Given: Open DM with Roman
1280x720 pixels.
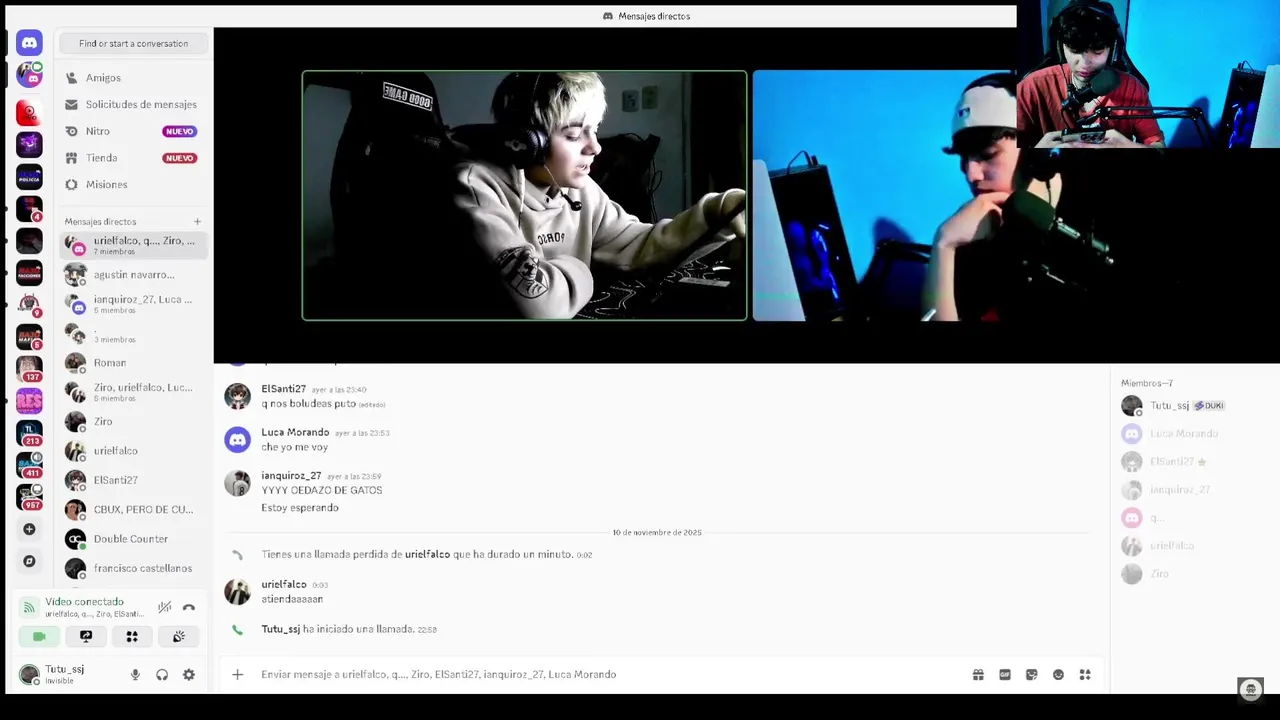Looking at the screenshot, I should [x=133, y=363].
